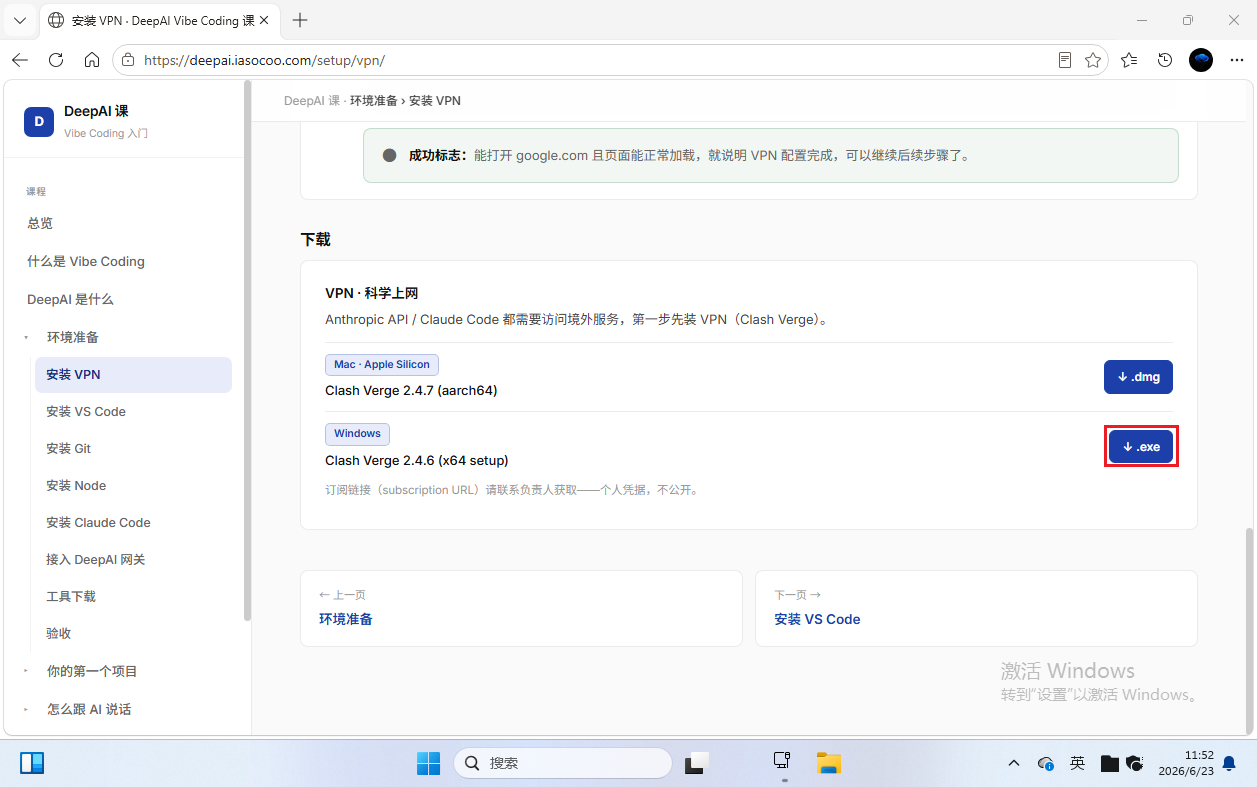
Task: Click the DeepAI logo D icon
Action: pos(39,121)
